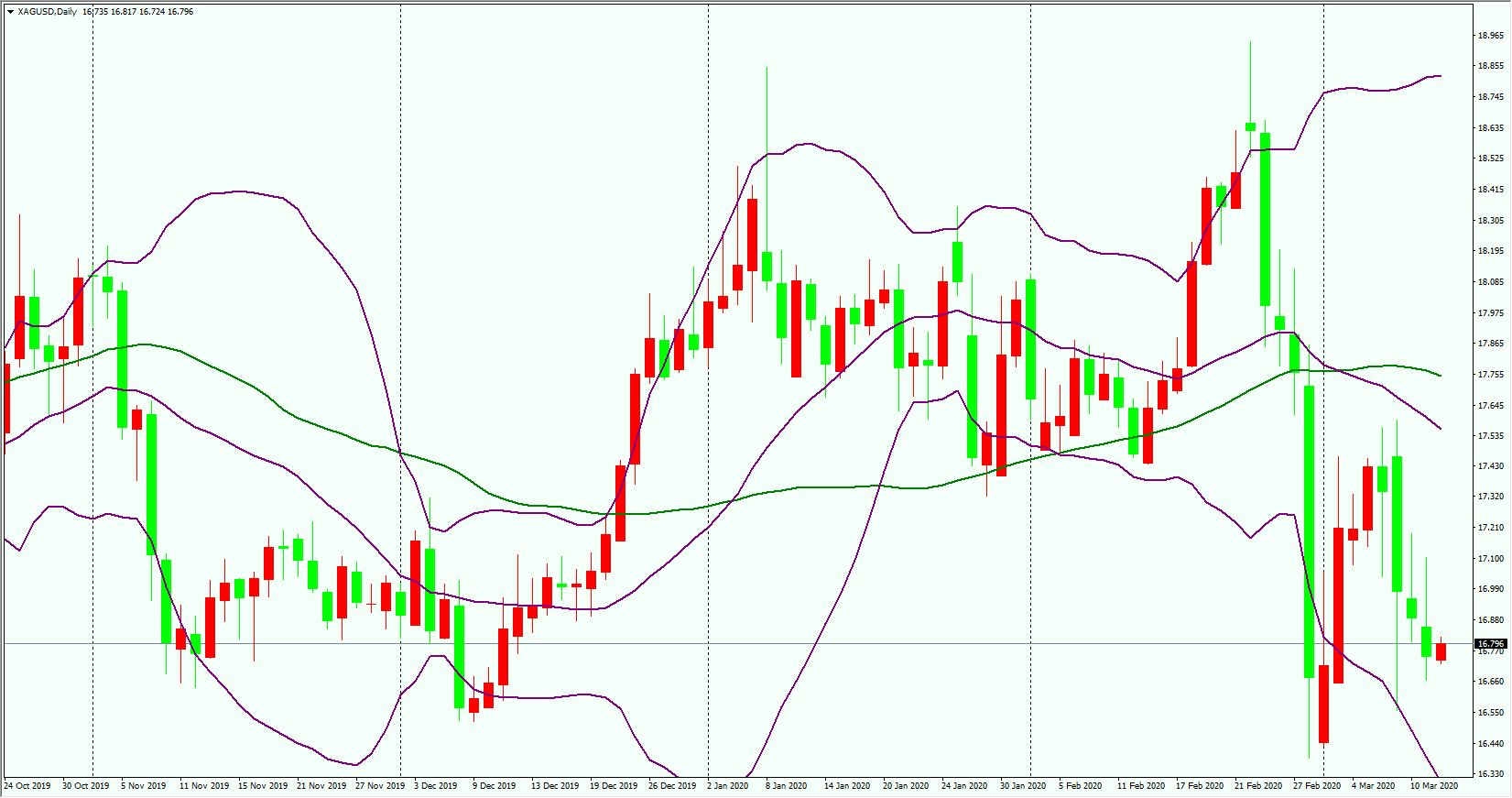Click the 18.635 price scale label
Image resolution: width=1512 pixels, height=798 pixels.
[1491, 128]
